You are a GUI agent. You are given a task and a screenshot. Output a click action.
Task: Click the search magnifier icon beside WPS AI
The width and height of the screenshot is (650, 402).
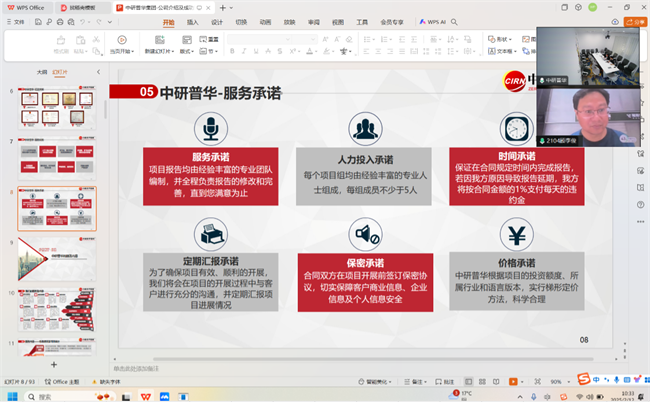(x=454, y=22)
